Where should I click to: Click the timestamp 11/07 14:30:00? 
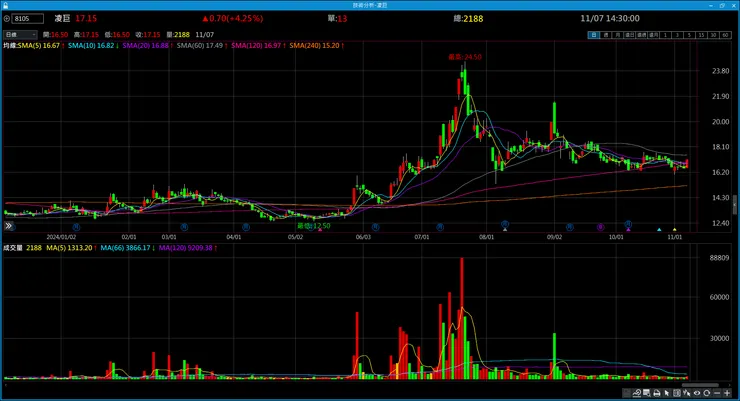pos(610,18)
